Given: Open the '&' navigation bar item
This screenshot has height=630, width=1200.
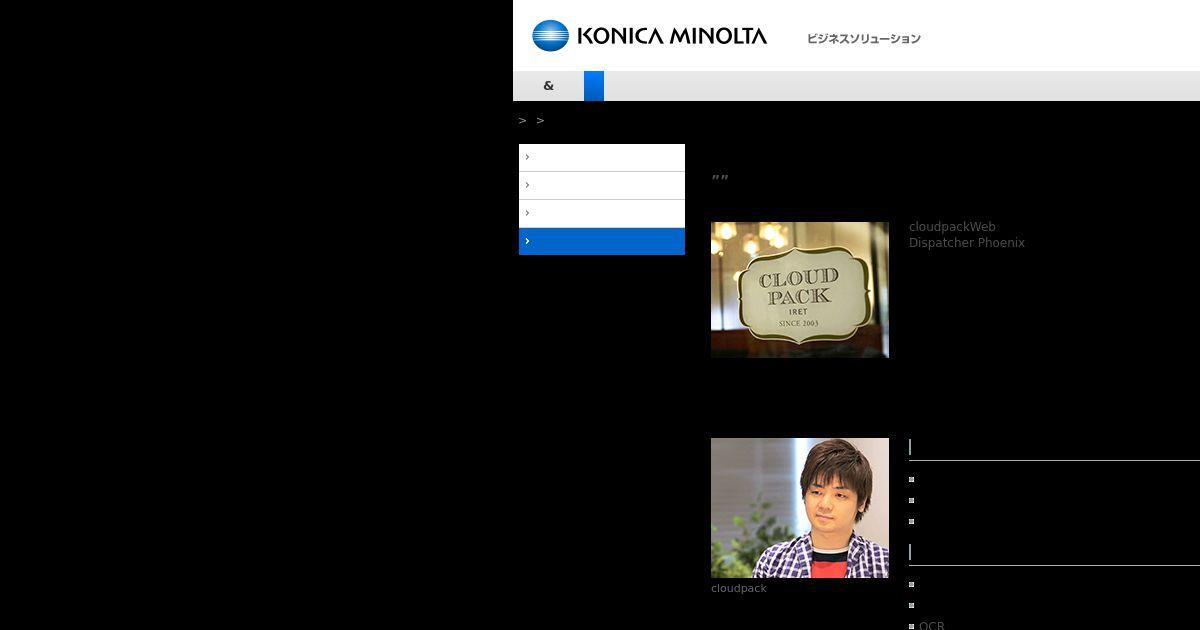Looking at the screenshot, I should pos(548,86).
